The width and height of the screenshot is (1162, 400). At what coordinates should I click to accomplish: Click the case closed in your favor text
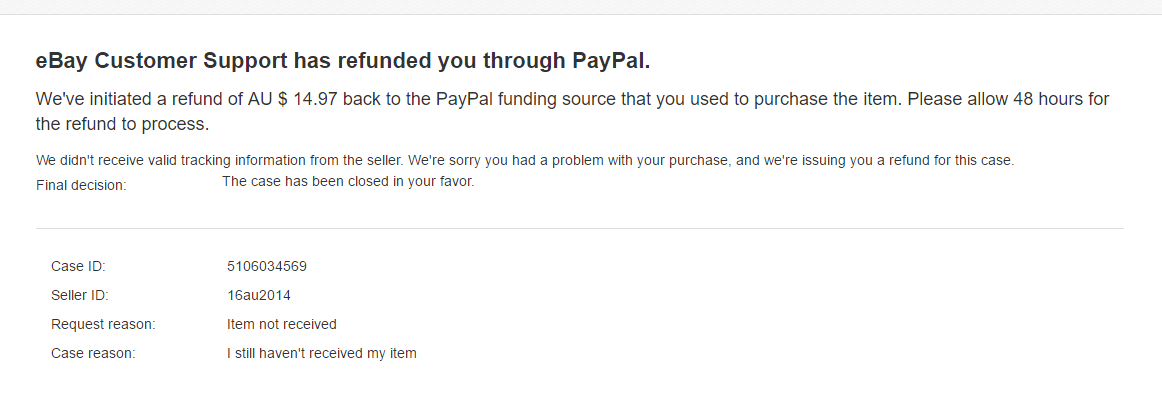(x=348, y=181)
